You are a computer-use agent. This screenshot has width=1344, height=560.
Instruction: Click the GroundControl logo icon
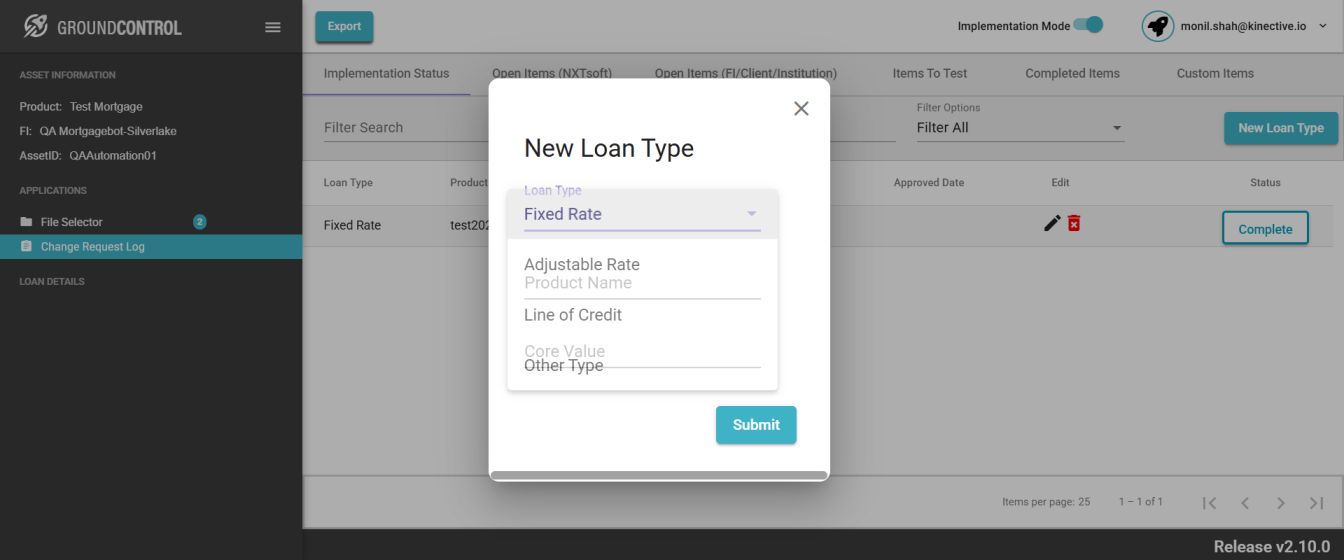(x=36, y=27)
